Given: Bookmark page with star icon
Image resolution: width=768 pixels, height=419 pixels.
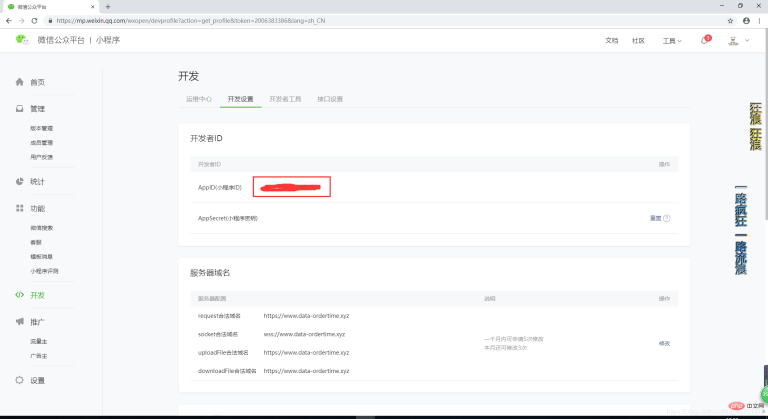Looking at the screenshot, I should coord(730,21).
